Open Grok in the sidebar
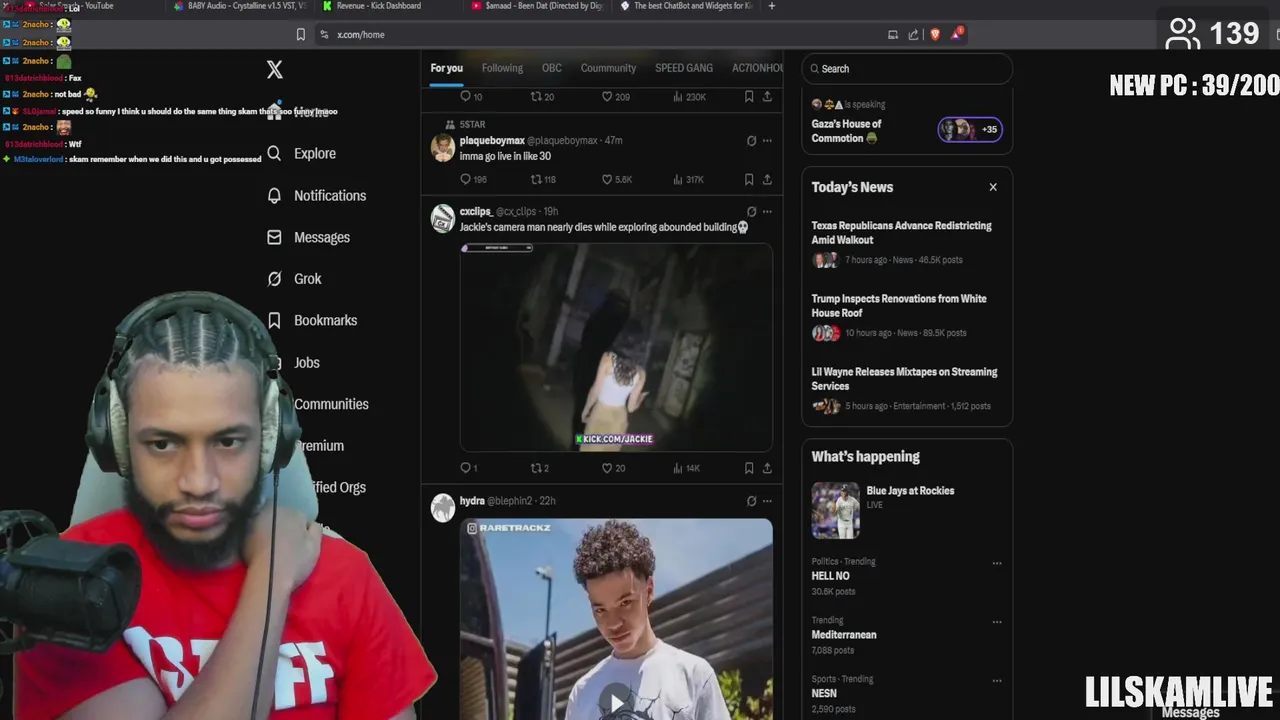1280x720 pixels. 294,279
